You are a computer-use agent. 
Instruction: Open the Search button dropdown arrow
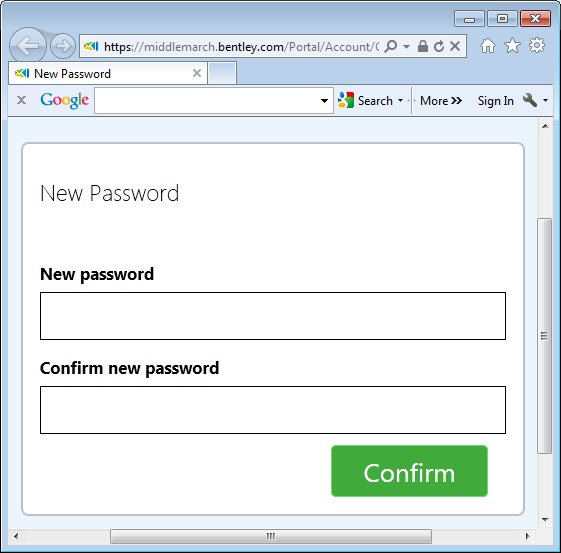(400, 101)
